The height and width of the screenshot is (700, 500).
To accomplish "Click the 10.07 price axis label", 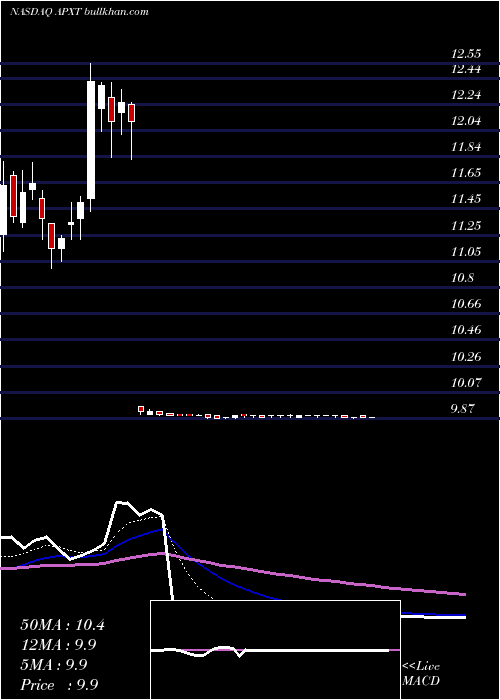I will coord(466,383).
